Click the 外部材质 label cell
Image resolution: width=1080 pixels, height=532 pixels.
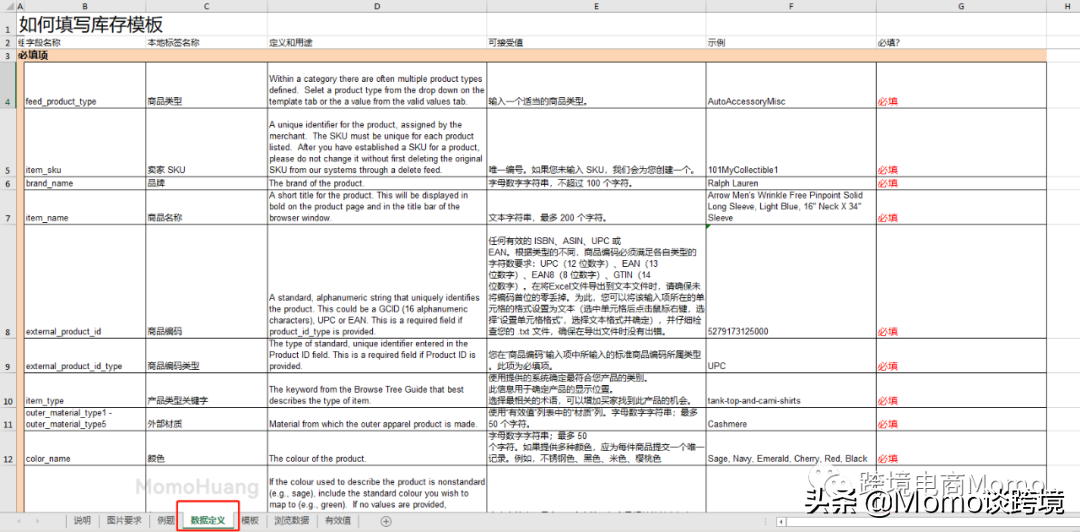tap(206, 419)
